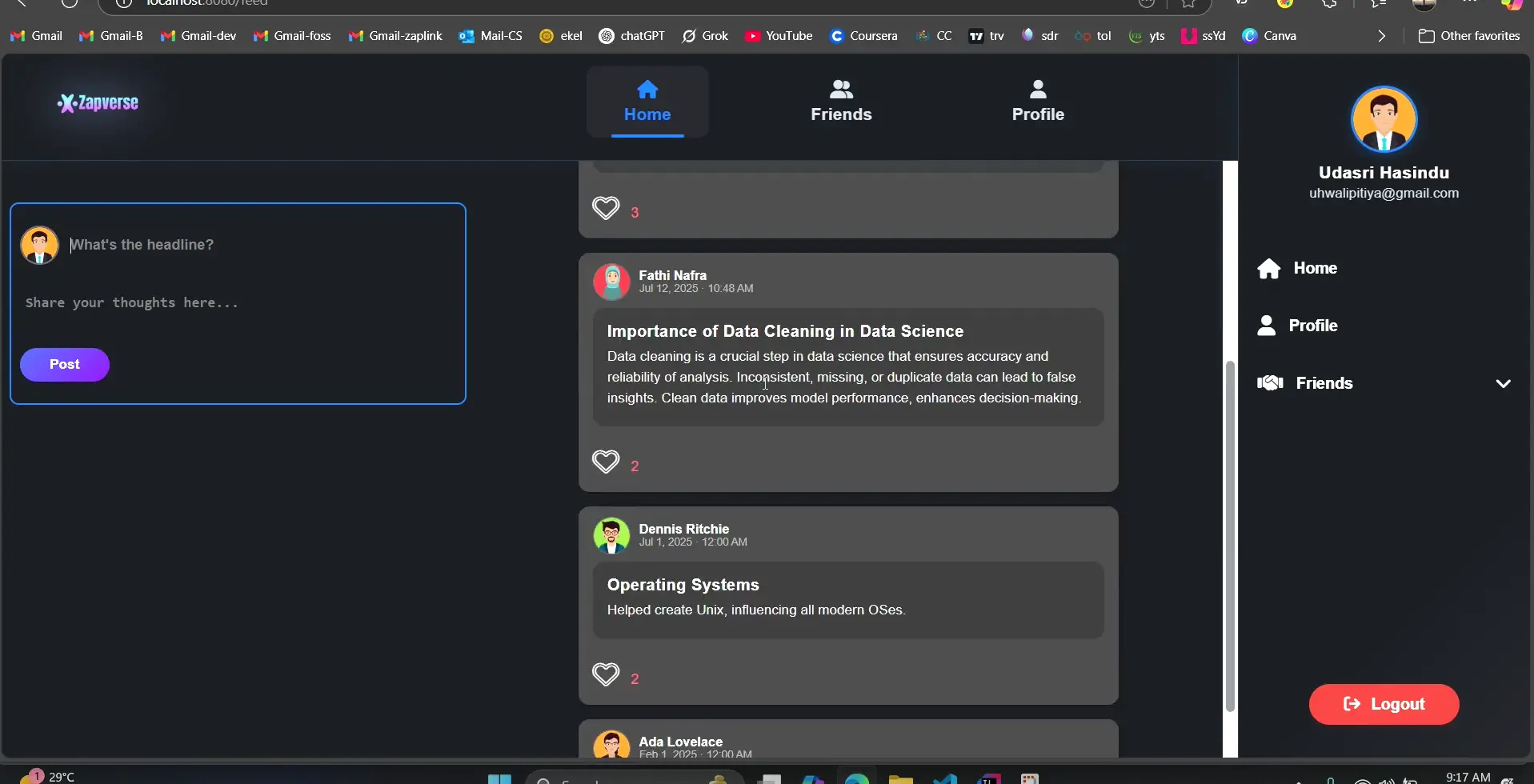Like Fathi Nafra's Data Cleaning post
Image resolution: width=1534 pixels, height=784 pixels.
pyautogui.click(x=606, y=462)
